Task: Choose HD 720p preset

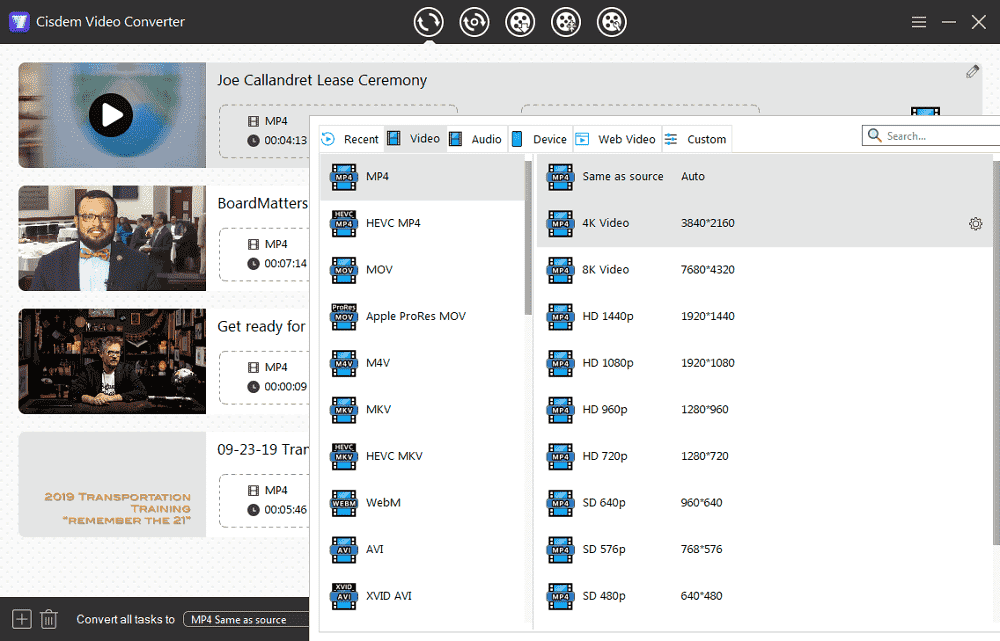Action: click(x=765, y=456)
